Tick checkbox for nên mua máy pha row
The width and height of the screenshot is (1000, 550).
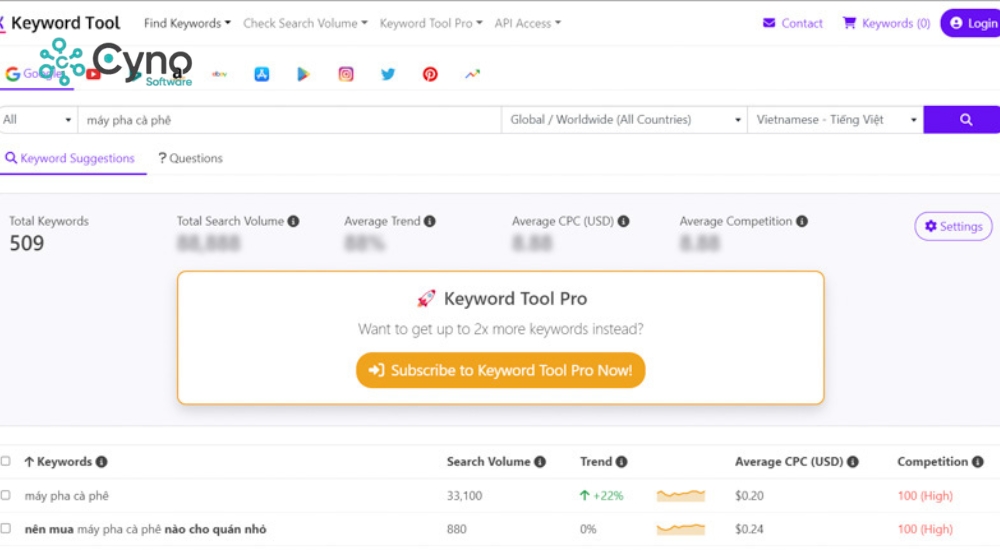(x=6, y=528)
